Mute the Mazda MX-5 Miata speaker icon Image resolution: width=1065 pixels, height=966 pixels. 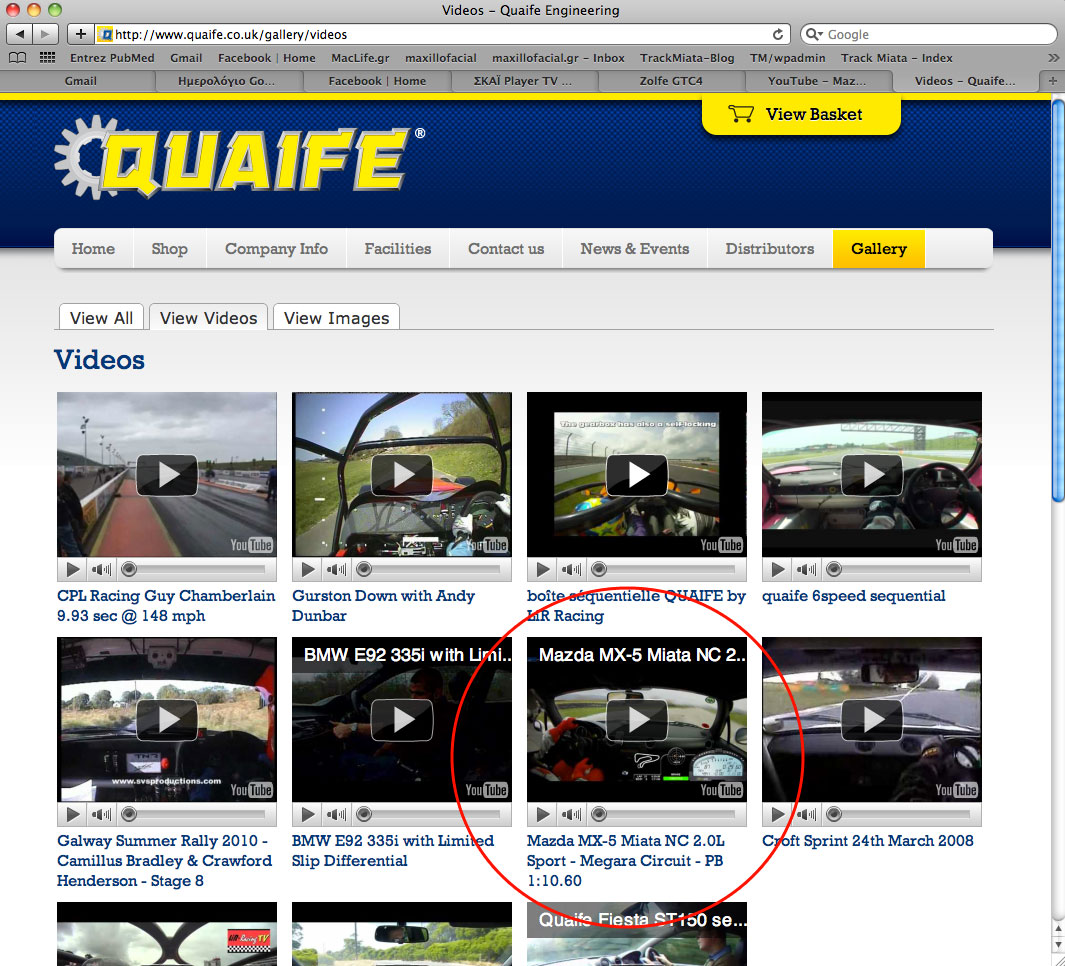point(571,814)
